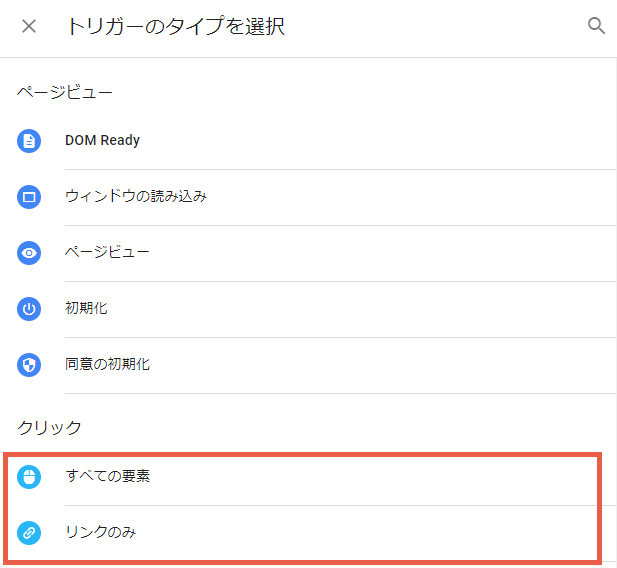Click the ページビュー section heading
The height and width of the screenshot is (568, 617).
tap(65, 93)
